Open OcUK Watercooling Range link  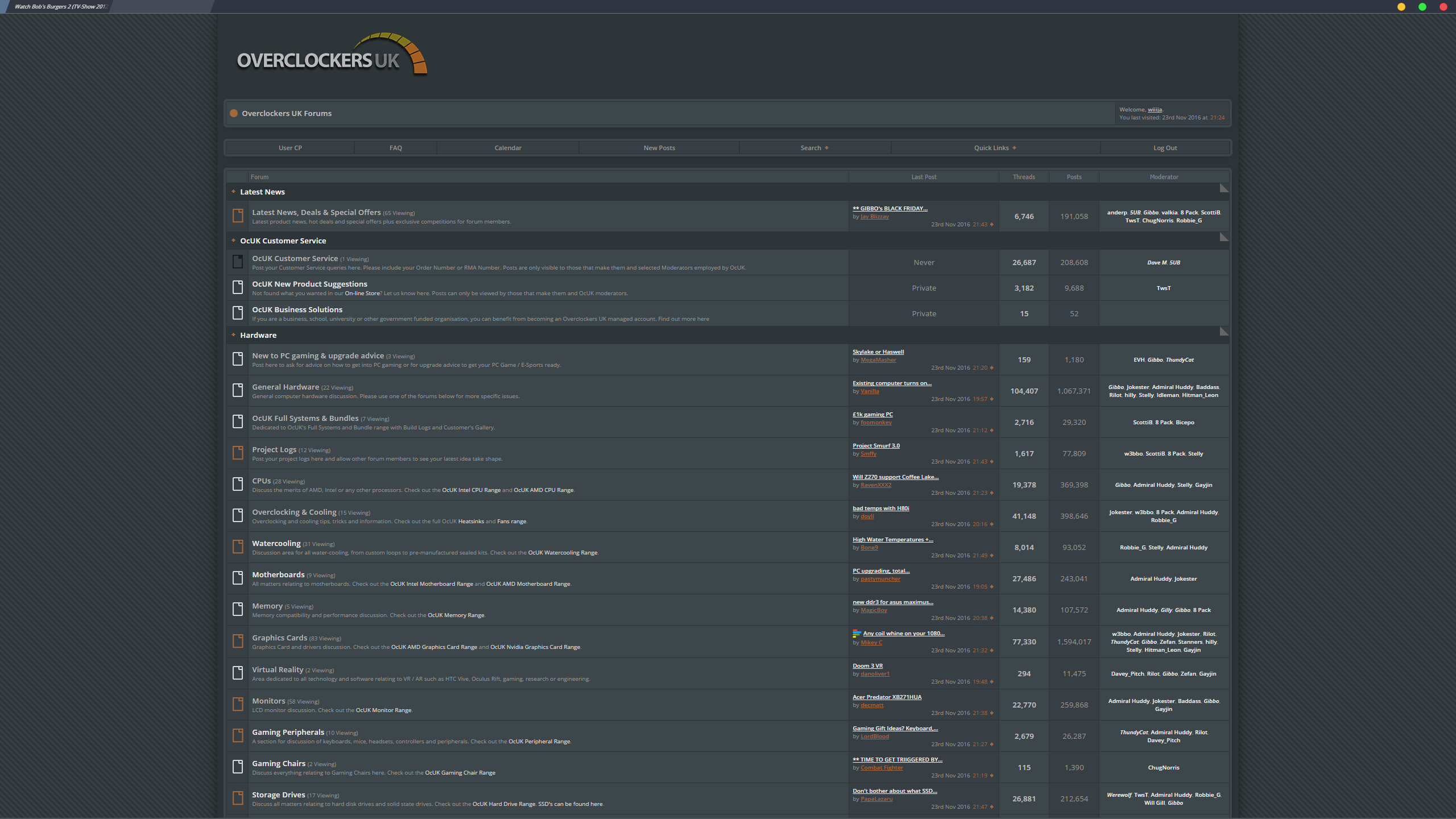[x=562, y=553]
